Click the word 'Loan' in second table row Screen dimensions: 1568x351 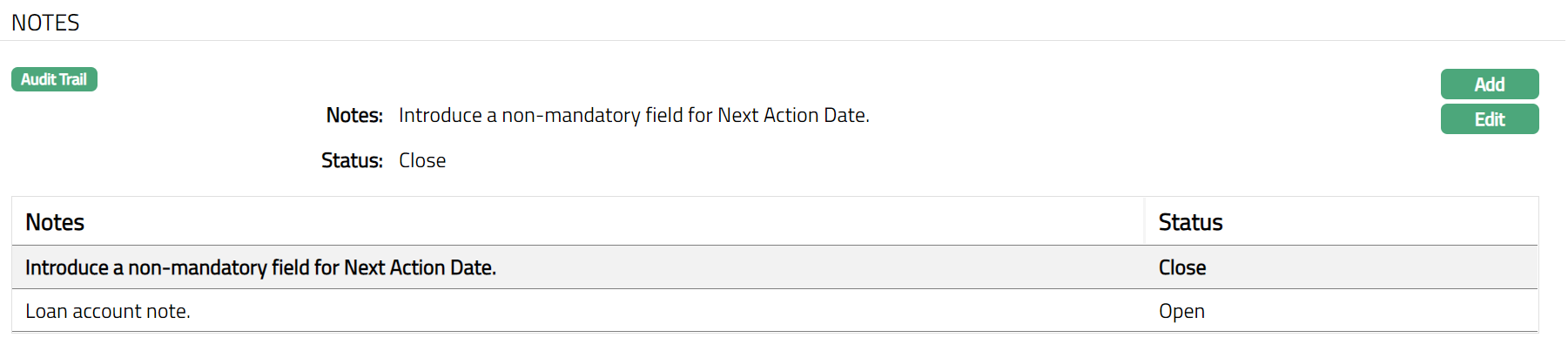pyautogui.click(x=46, y=311)
